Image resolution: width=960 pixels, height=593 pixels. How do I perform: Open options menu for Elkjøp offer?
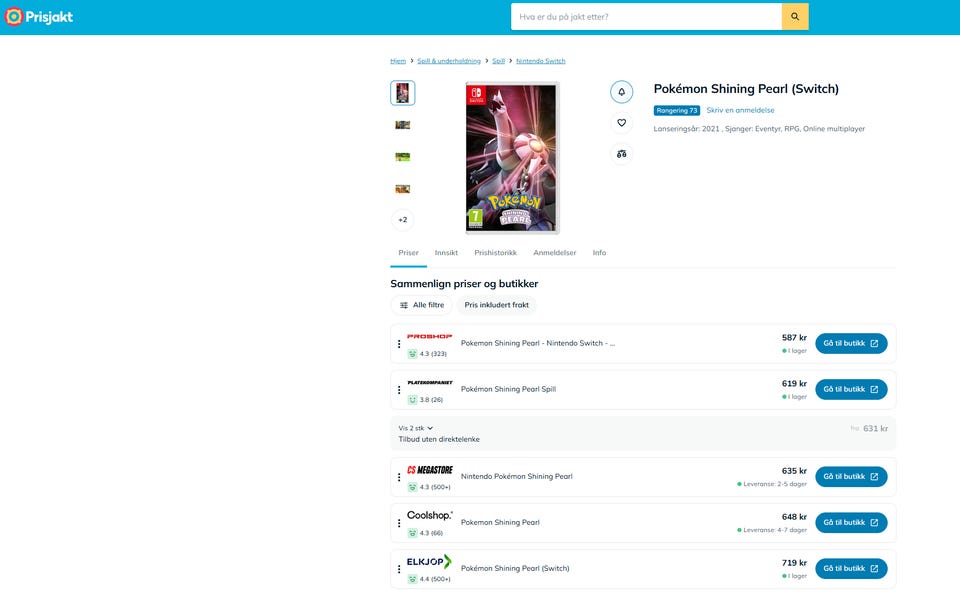point(399,569)
